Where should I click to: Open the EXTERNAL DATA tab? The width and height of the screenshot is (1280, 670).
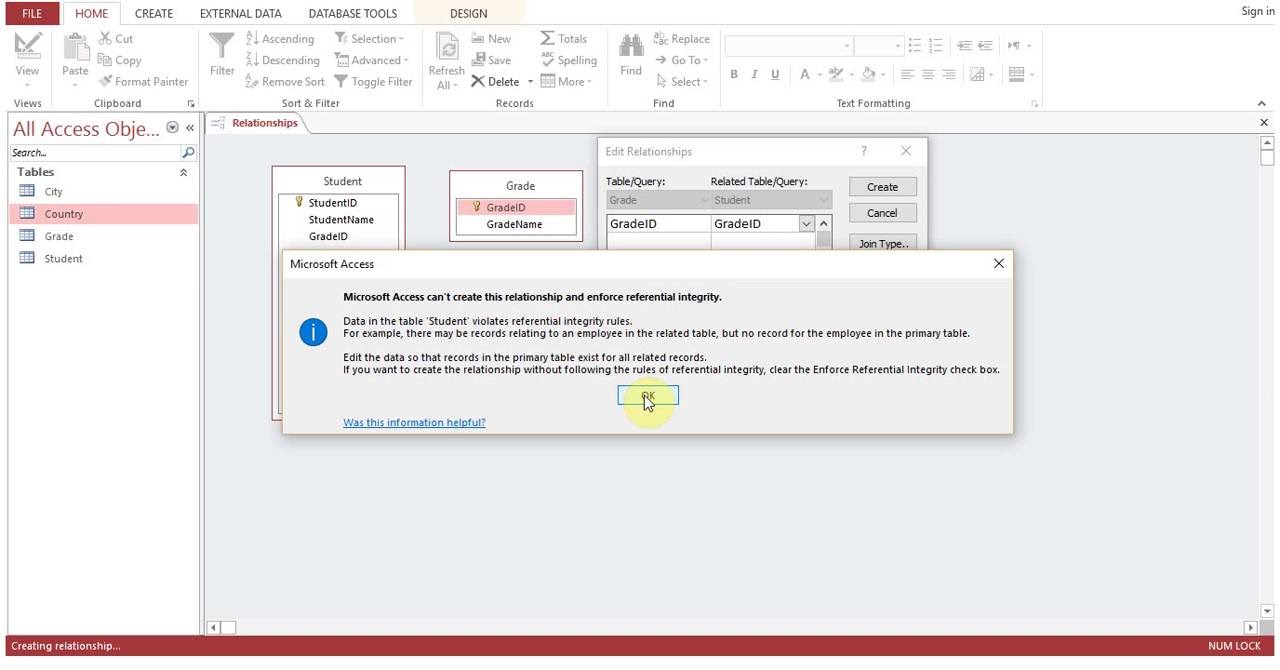pos(240,13)
